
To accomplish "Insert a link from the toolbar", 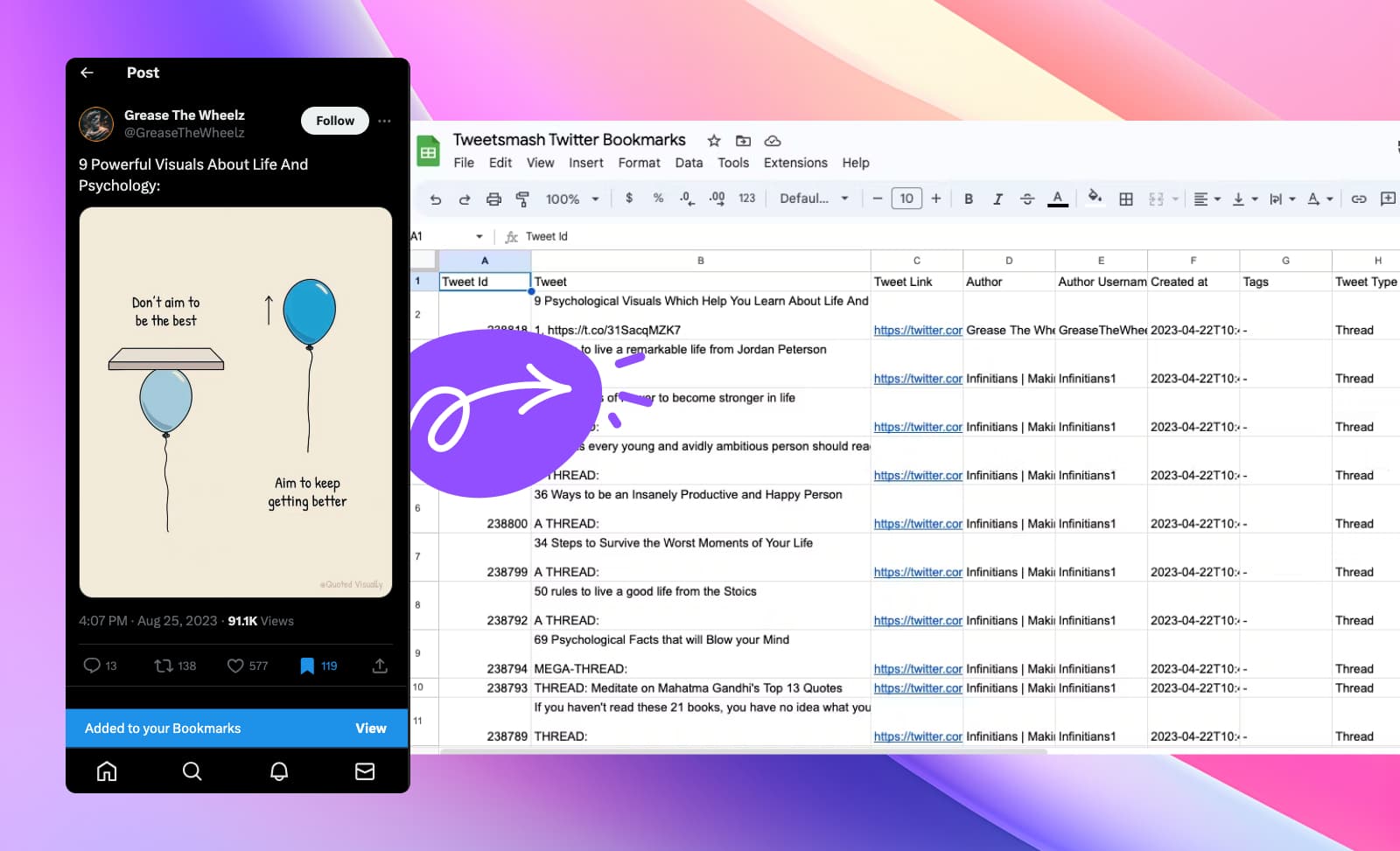I will (x=1359, y=199).
